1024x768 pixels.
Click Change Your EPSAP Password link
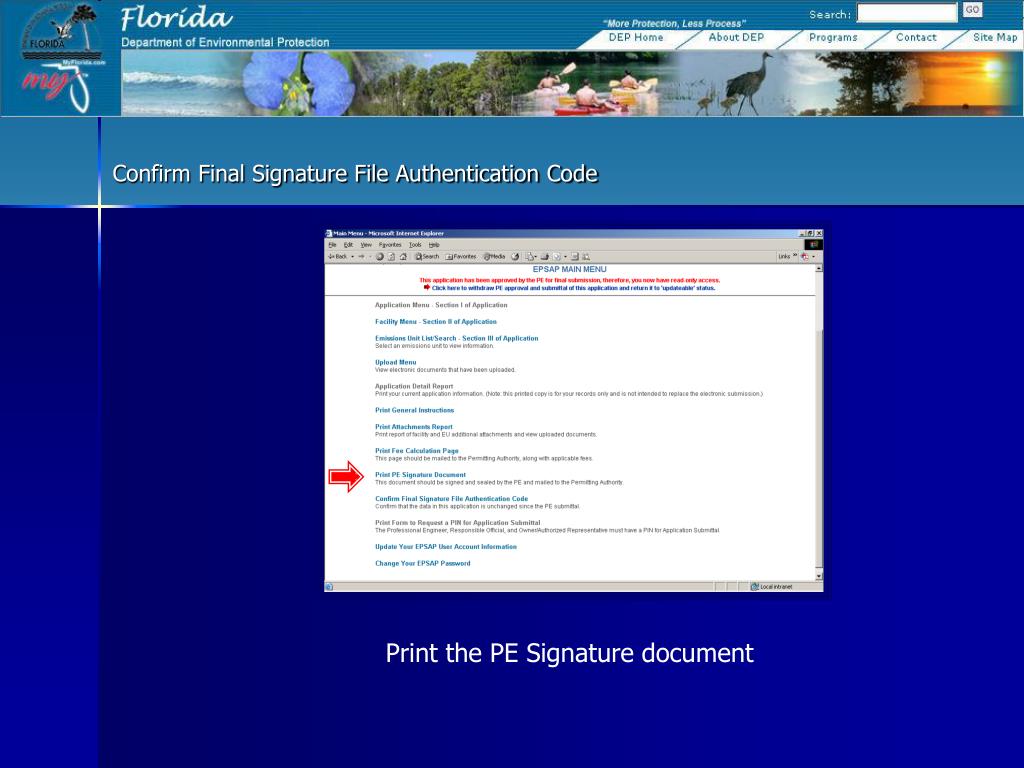pyautogui.click(x=423, y=564)
